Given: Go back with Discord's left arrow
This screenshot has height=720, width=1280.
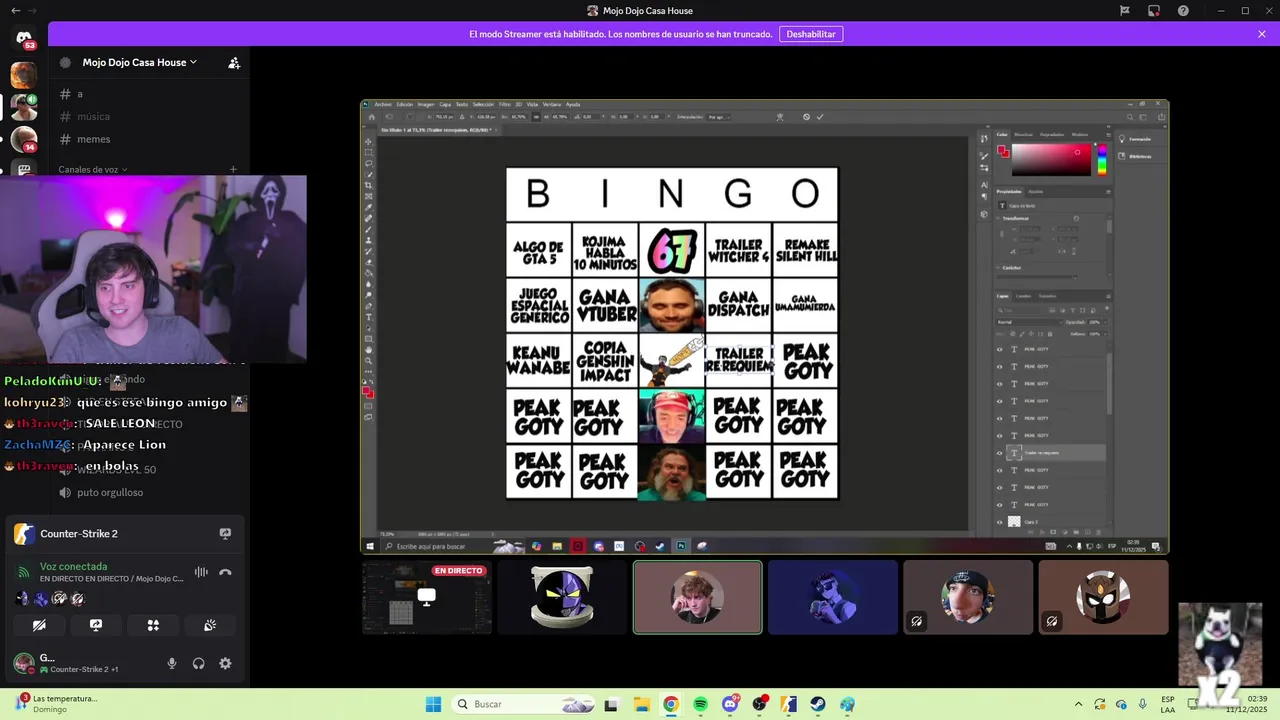Looking at the screenshot, I should (x=15, y=11).
